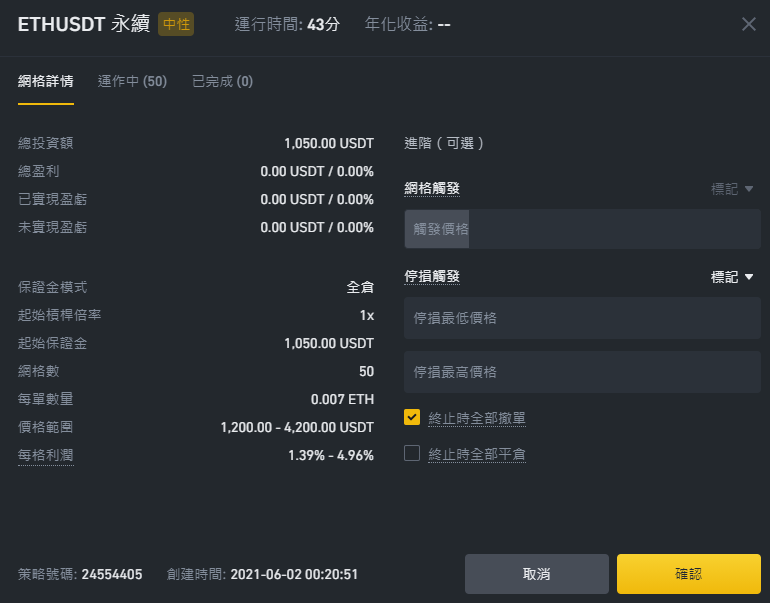The image size is (770, 603).
Task: Select the 網格詳情 tab
Action: pyautogui.click(x=46, y=81)
